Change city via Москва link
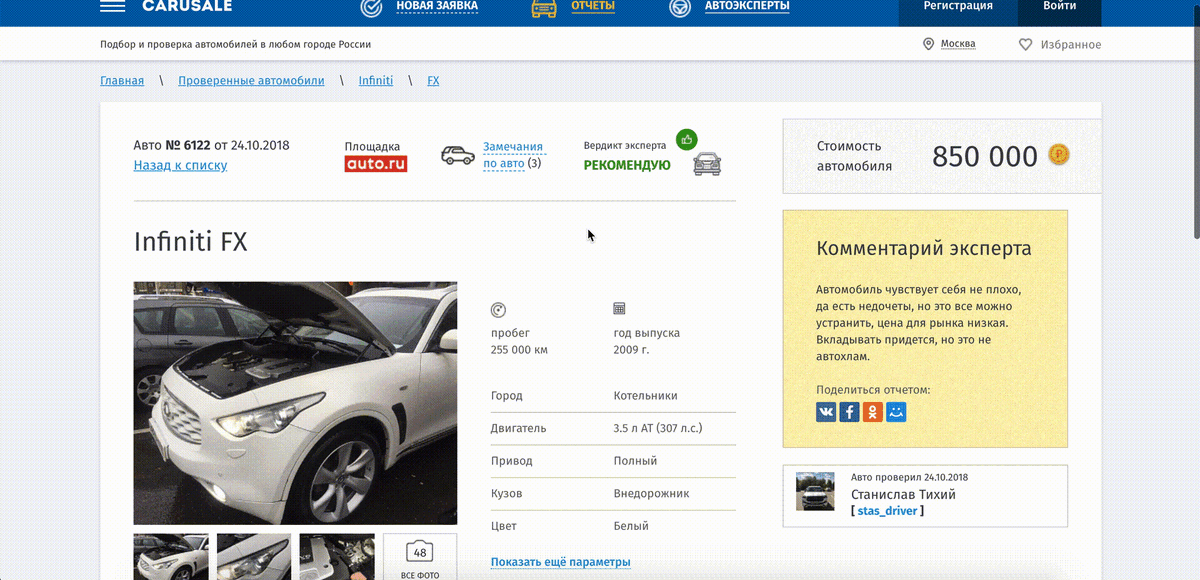The height and width of the screenshot is (580, 1200). (x=958, y=44)
